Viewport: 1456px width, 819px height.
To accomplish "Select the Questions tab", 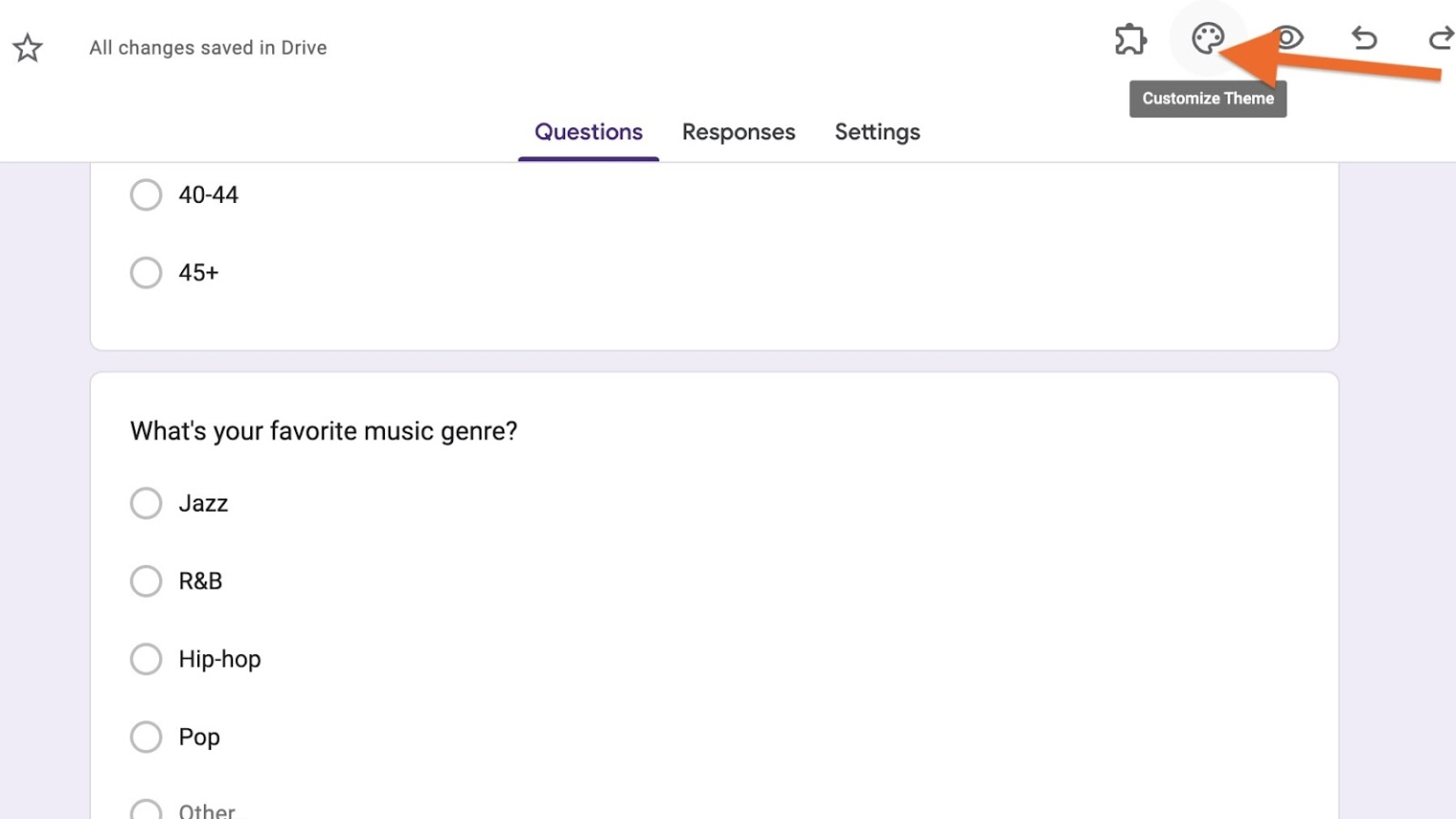I will point(588,132).
